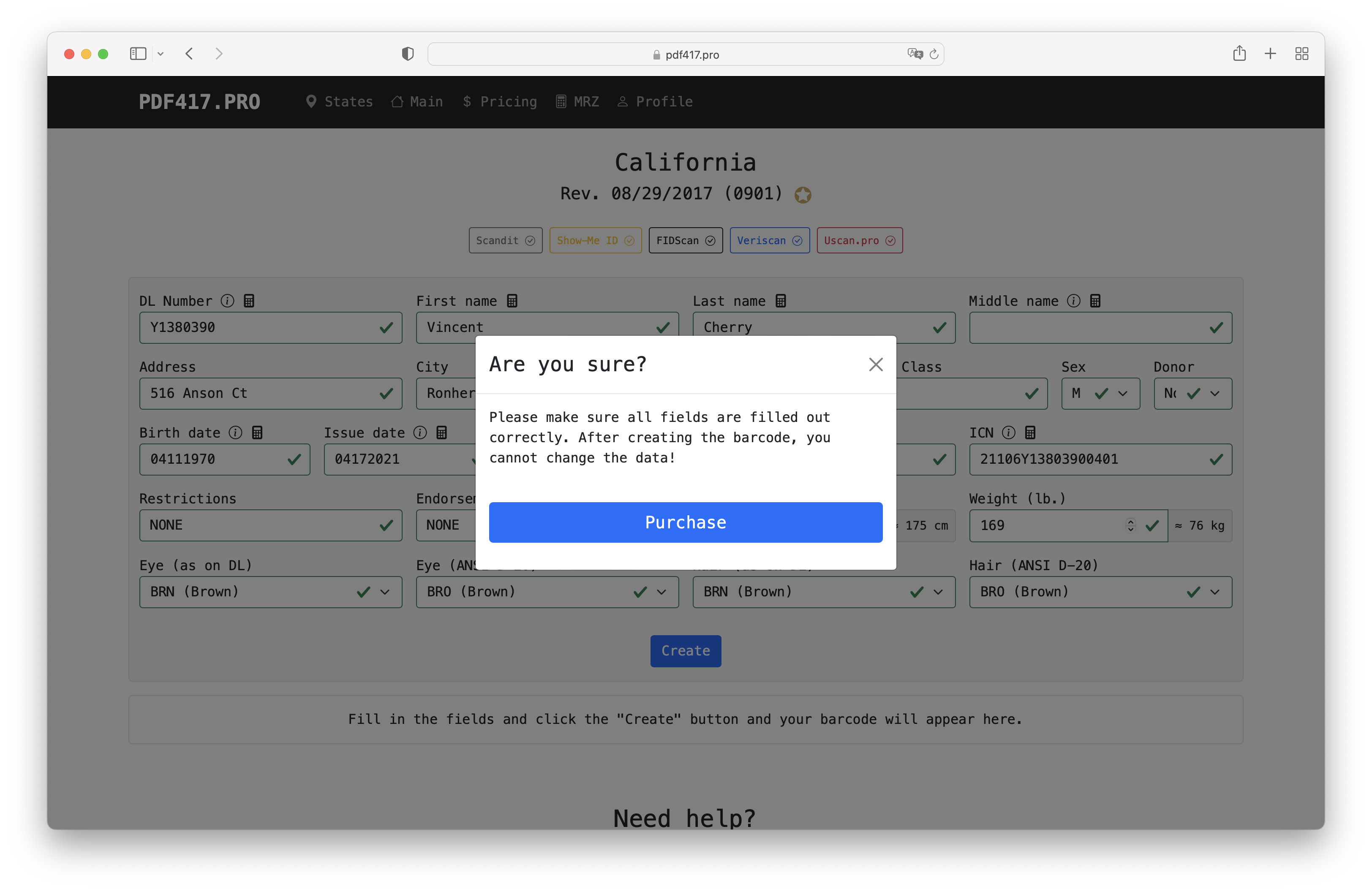
Task: Click DL Number calculator icon
Action: tap(249, 301)
